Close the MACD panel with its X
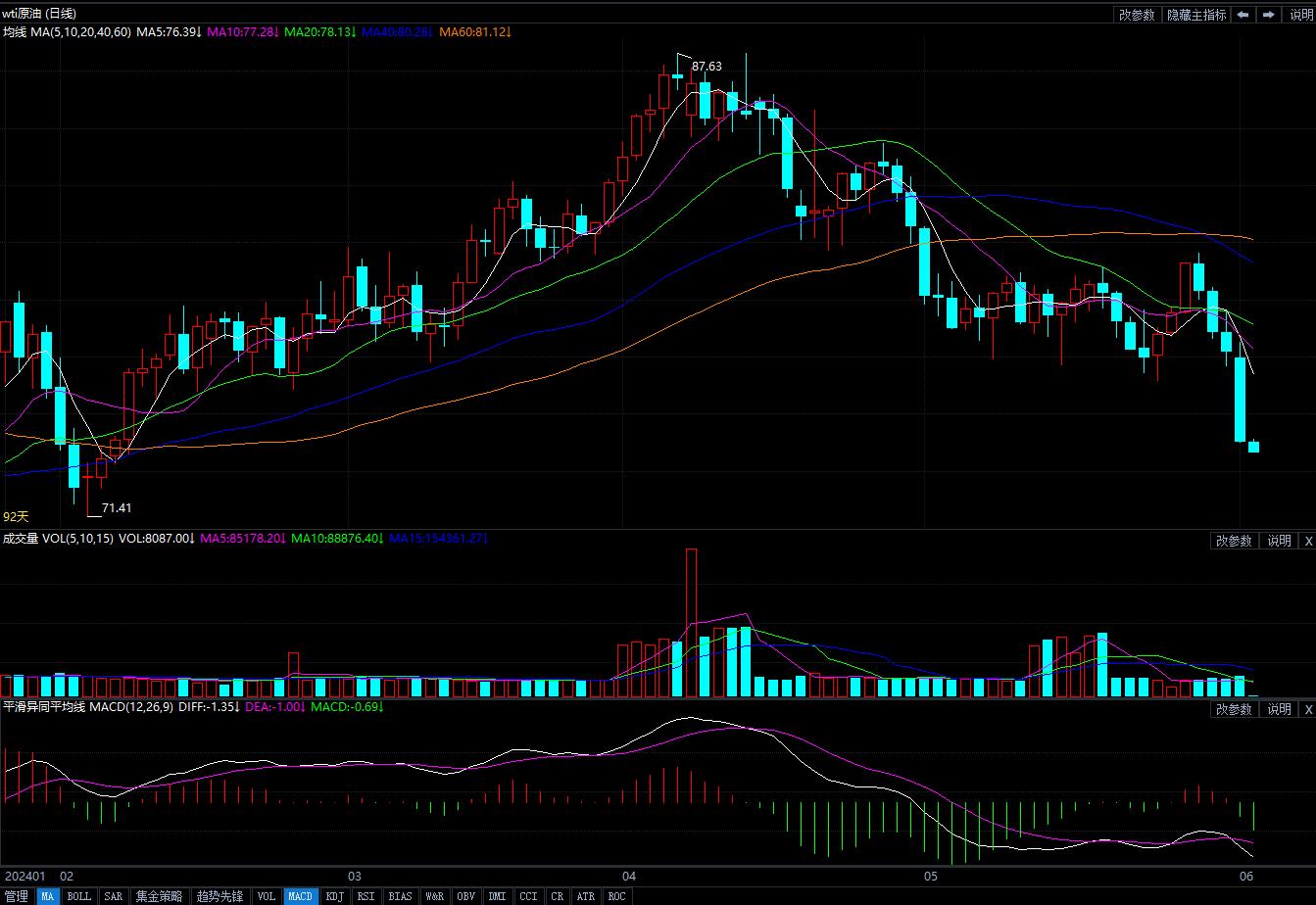This screenshot has height=905, width=1316. [x=1307, y=709]
